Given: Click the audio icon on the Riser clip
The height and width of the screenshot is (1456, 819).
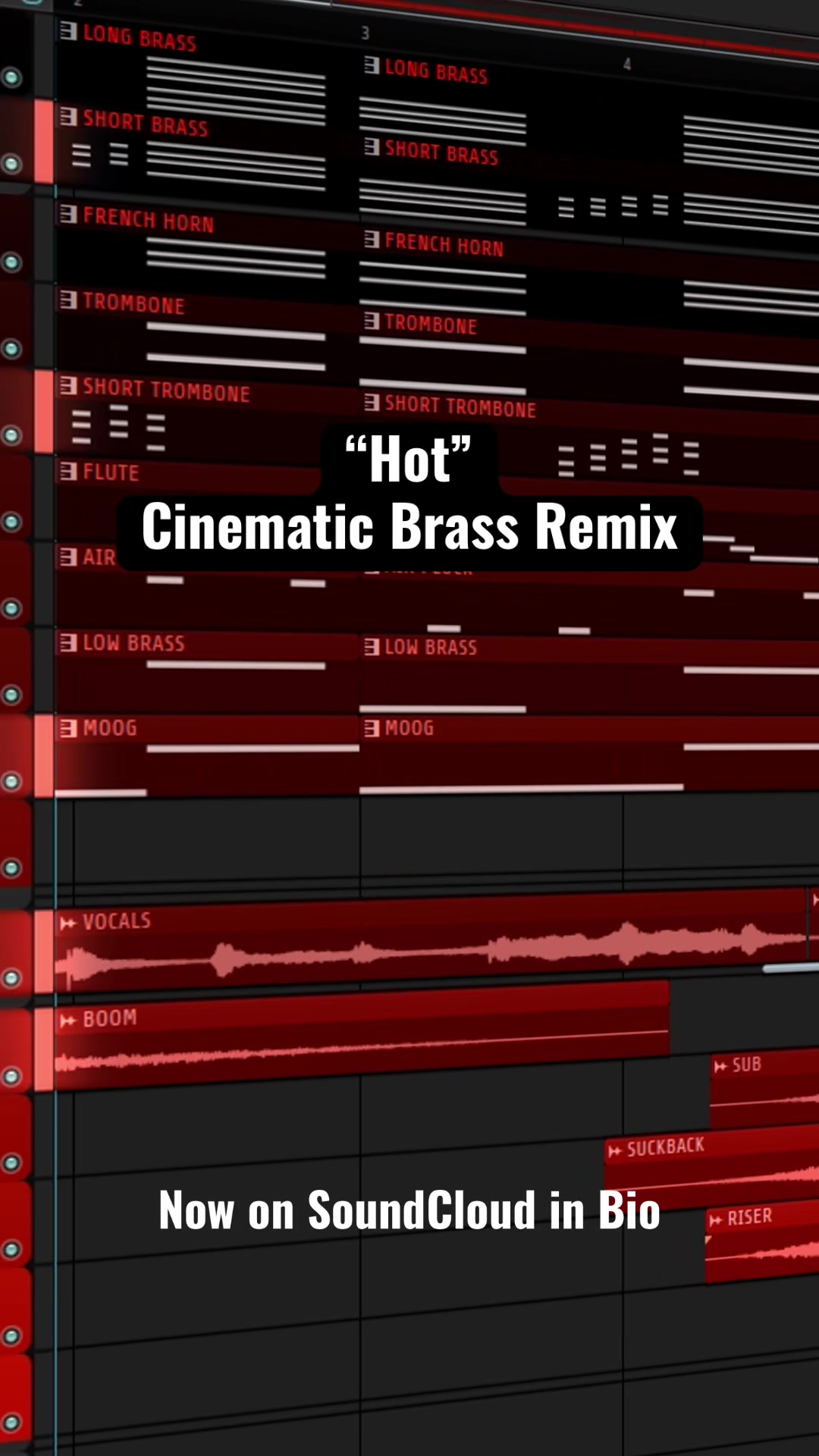Looking at the screenshot, I should pos(716,1220).
